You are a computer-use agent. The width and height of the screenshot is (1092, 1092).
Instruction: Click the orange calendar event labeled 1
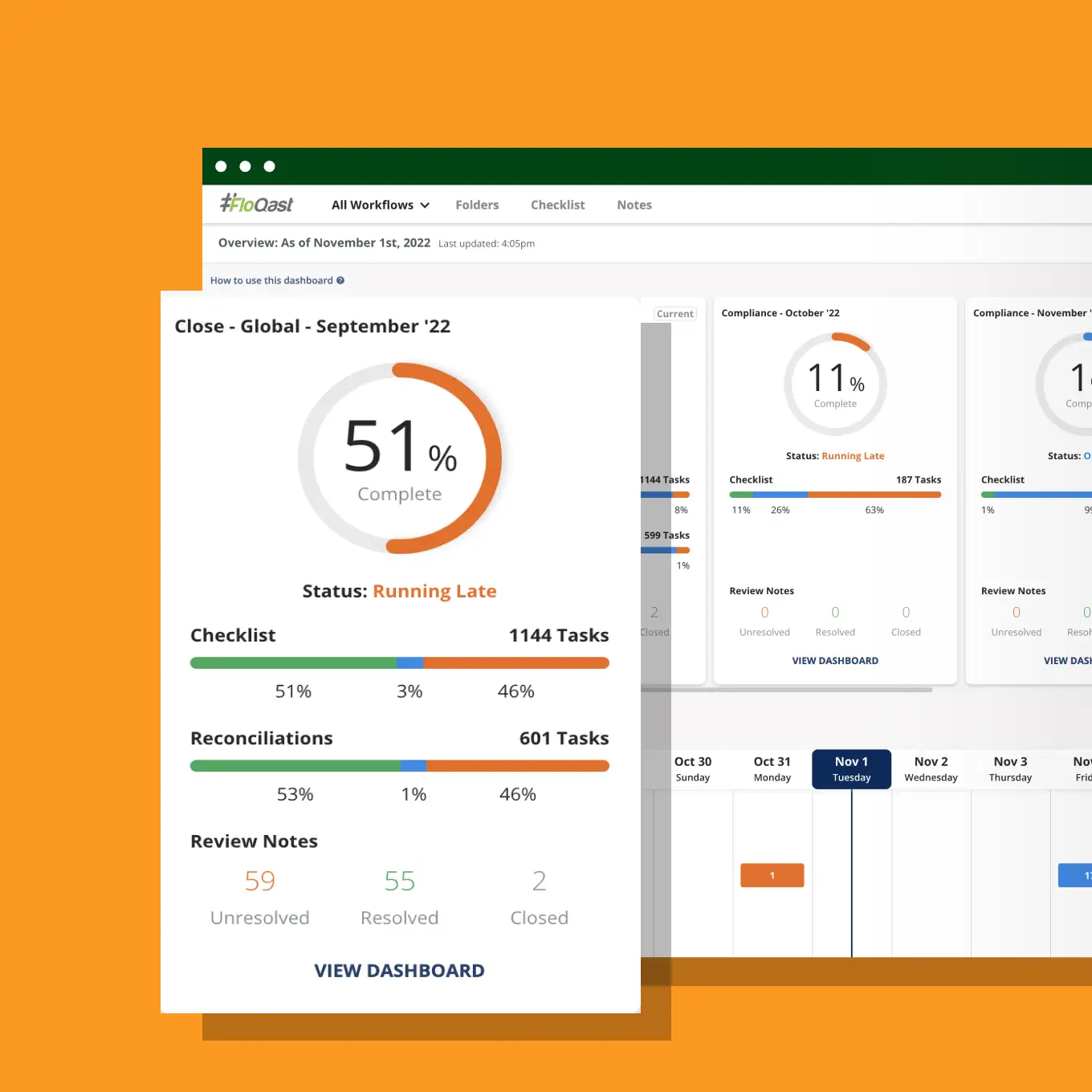pyautogui.click(x=772, y=875)
